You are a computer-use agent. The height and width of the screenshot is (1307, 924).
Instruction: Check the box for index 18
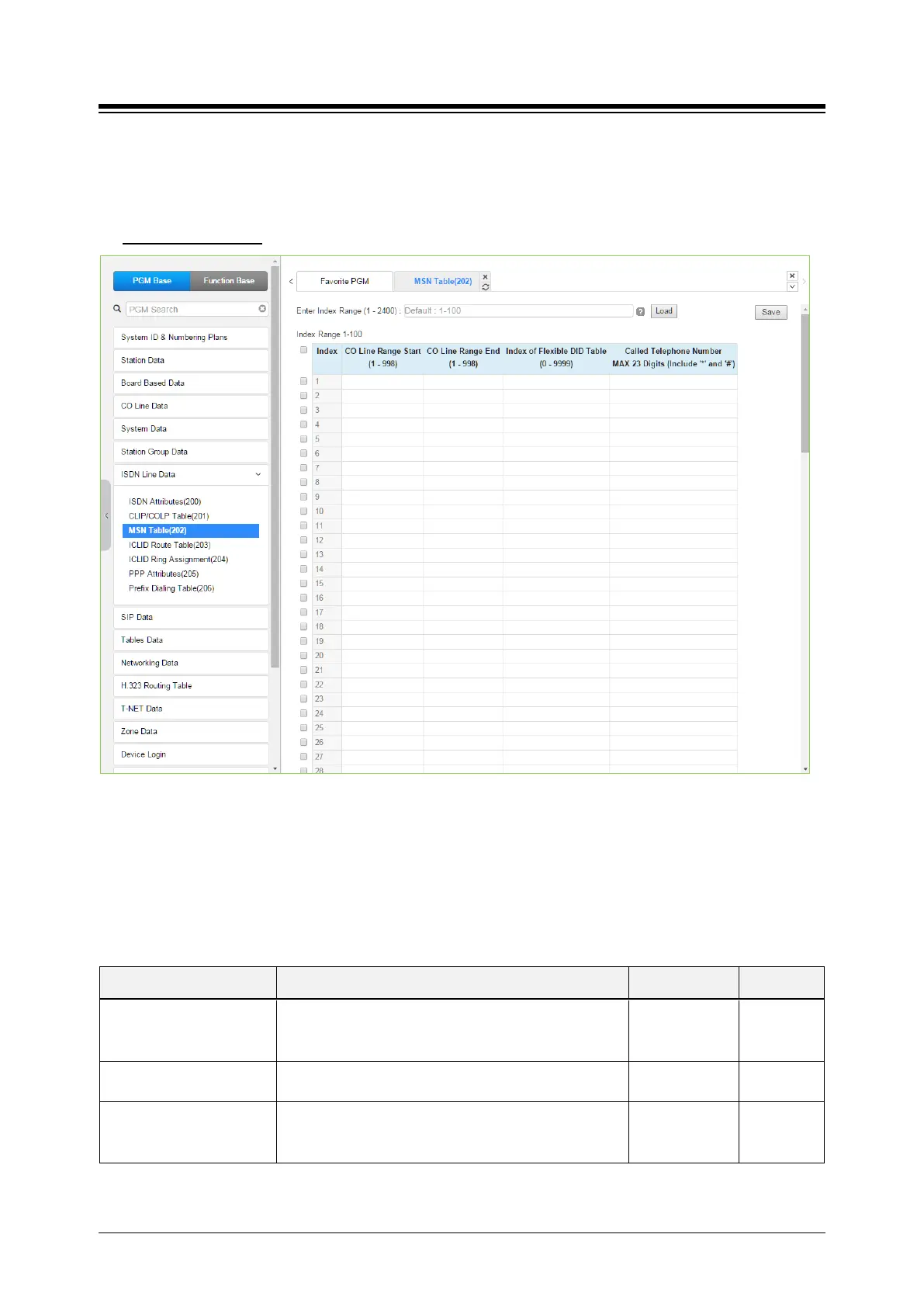(x=303, y=626)
